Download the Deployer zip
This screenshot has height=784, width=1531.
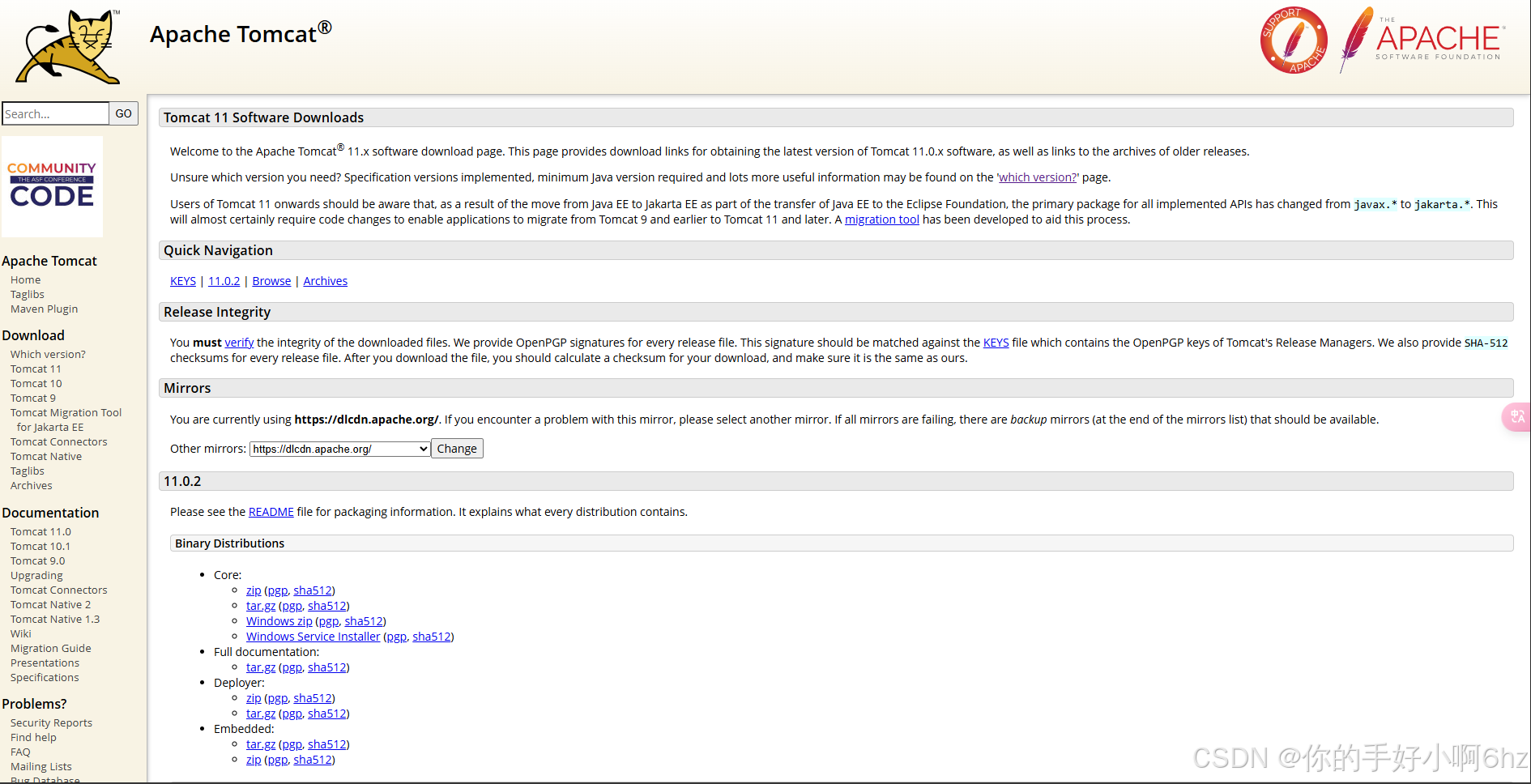click(x=254, y=698)
